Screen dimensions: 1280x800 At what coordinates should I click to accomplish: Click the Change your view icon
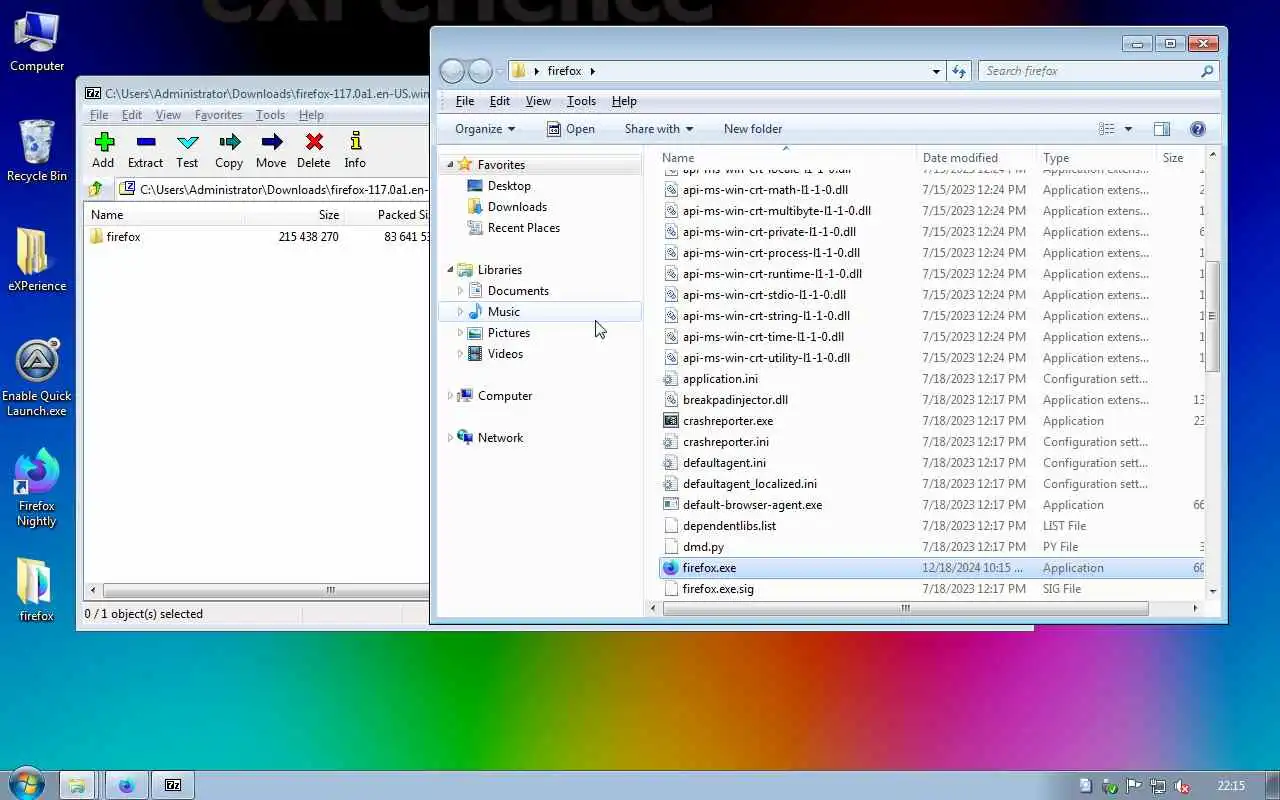click(x=1106, y=129)
